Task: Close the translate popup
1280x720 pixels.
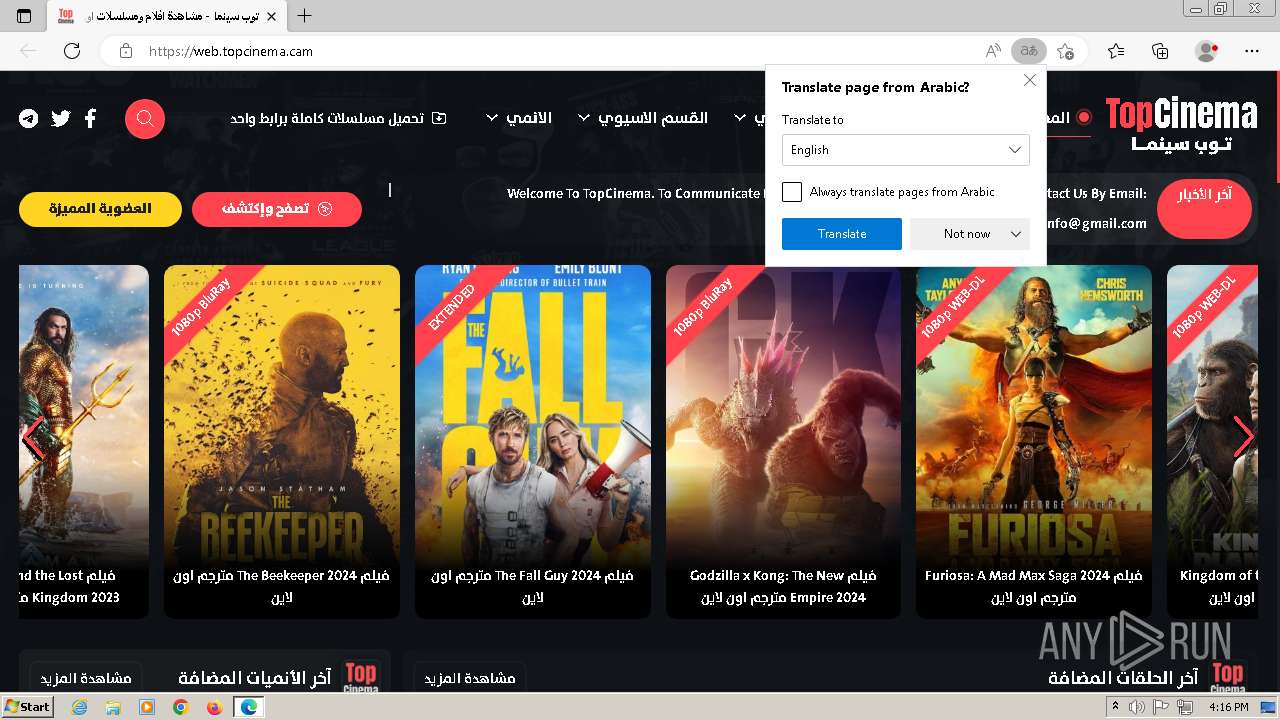Action: pos(1030,80)
